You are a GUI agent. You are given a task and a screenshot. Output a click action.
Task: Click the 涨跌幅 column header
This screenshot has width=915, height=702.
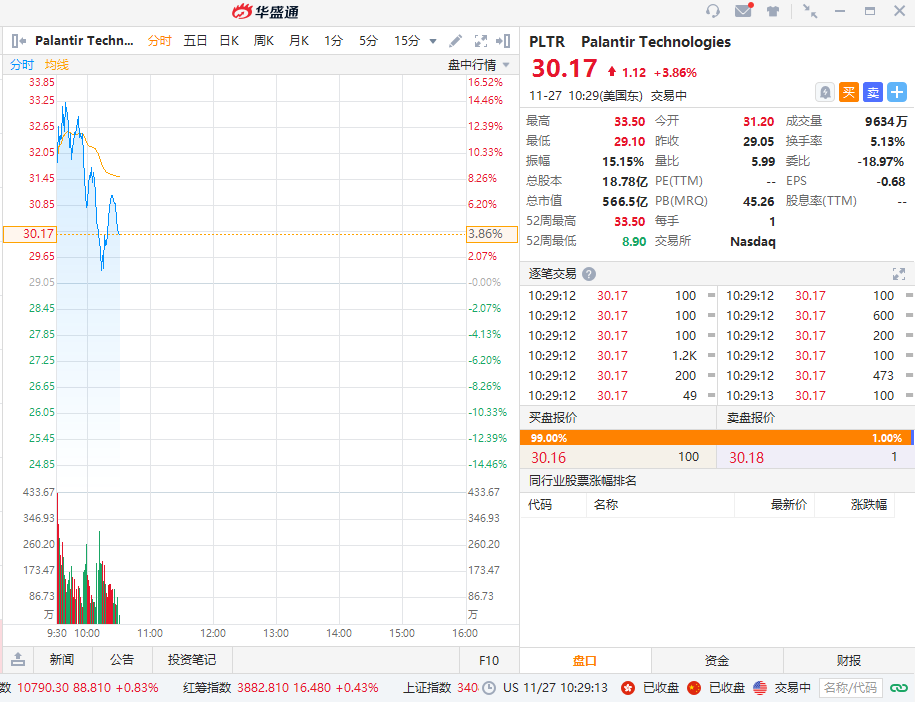(x=869, y=505)
